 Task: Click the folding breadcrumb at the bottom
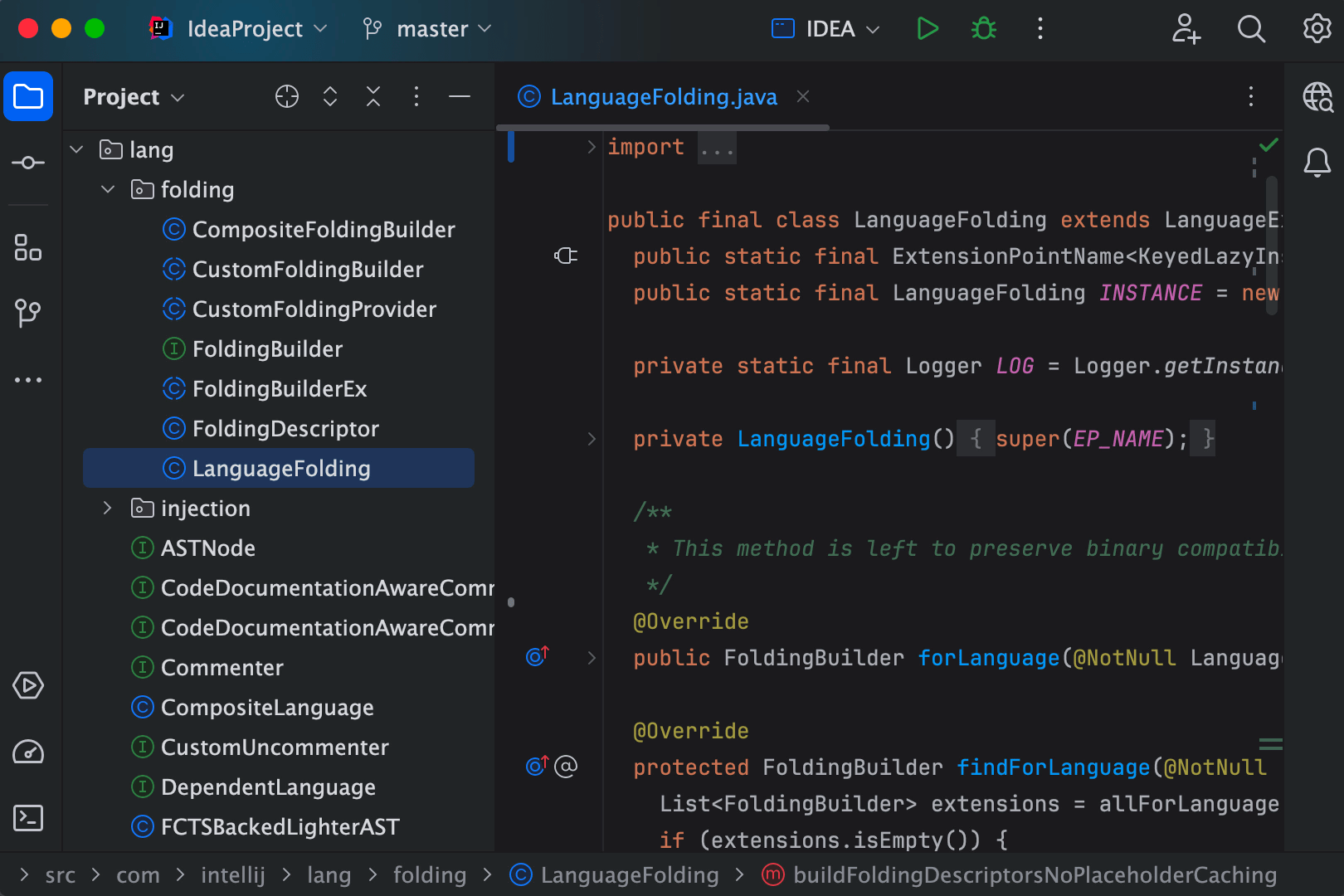(430, 874)
